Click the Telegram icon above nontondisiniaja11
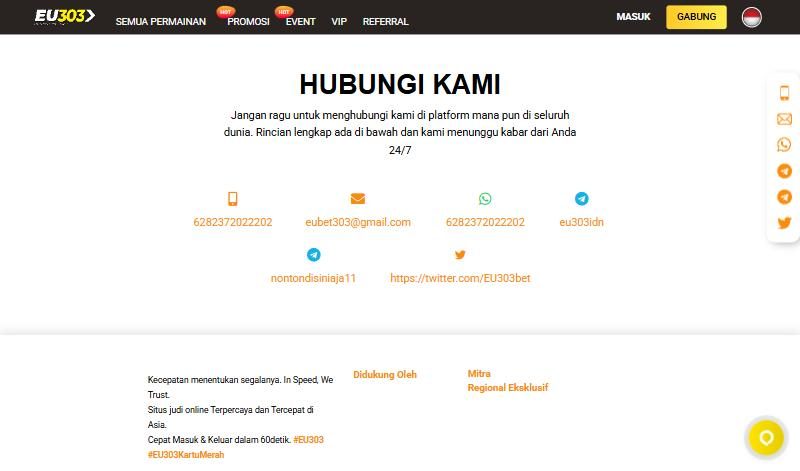This screenshot has height=471, width=800. [314, 254]
